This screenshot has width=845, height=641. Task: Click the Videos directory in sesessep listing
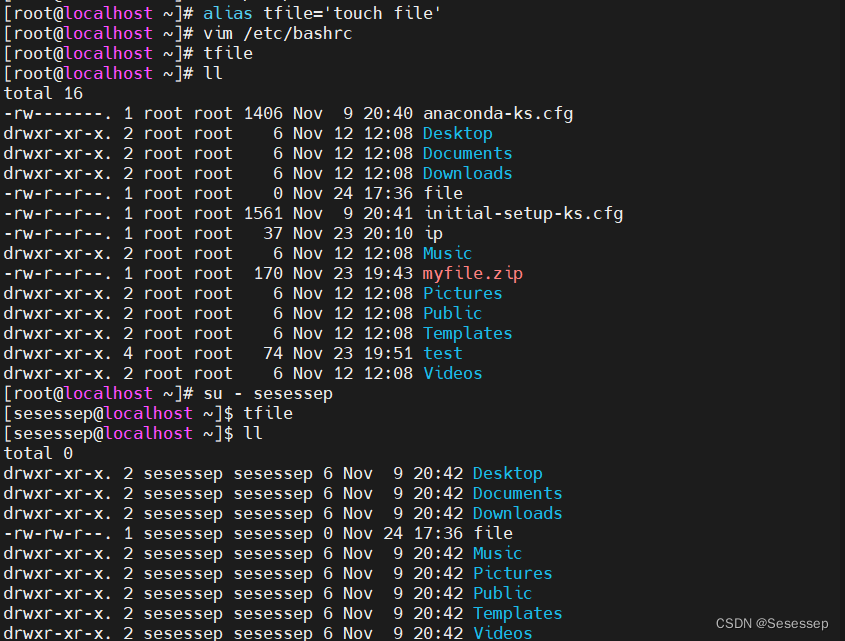(x=502, y=632)
